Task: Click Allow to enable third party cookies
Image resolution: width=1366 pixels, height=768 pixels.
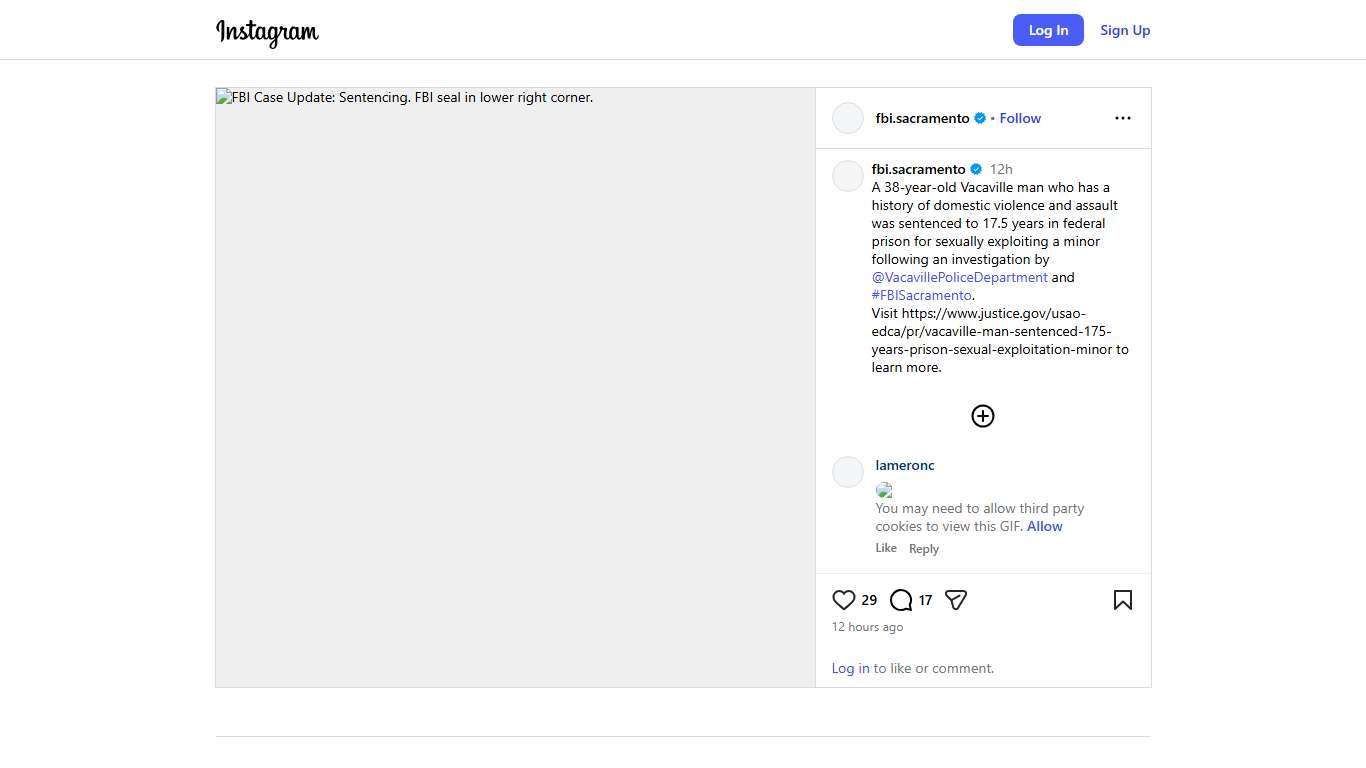Action: (1044, 526)
